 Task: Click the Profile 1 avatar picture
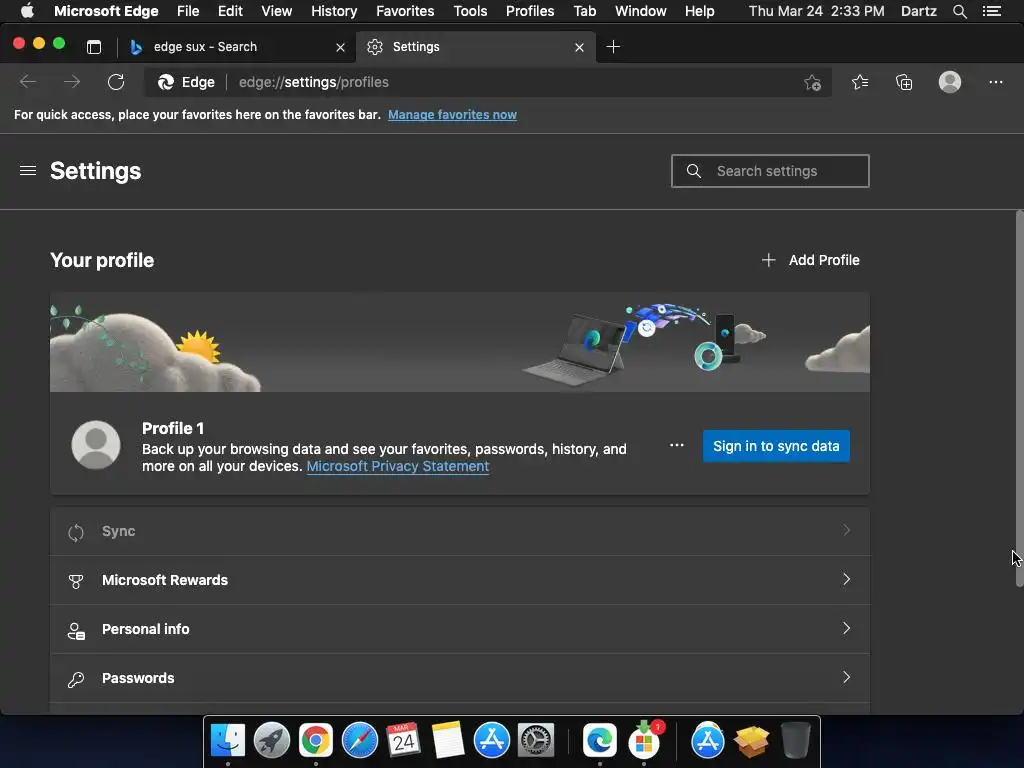(x=96, y=445)
